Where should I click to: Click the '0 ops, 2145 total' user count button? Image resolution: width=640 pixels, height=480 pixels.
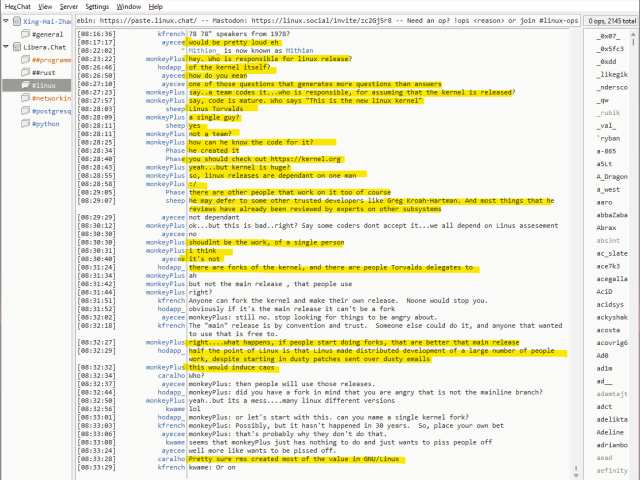[x=609, y=20]
